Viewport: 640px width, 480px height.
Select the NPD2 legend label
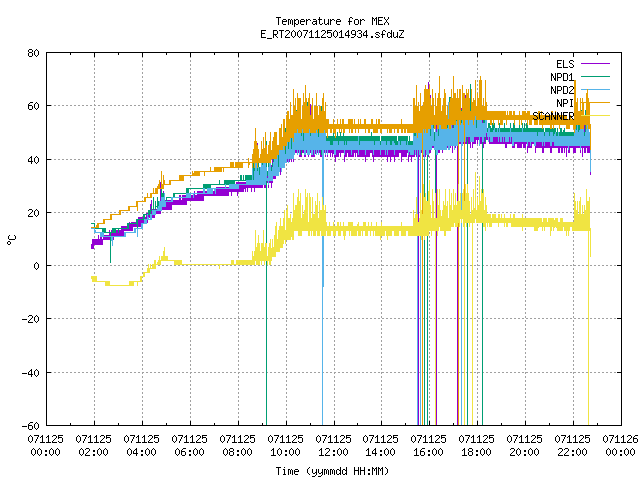(562, 90)
